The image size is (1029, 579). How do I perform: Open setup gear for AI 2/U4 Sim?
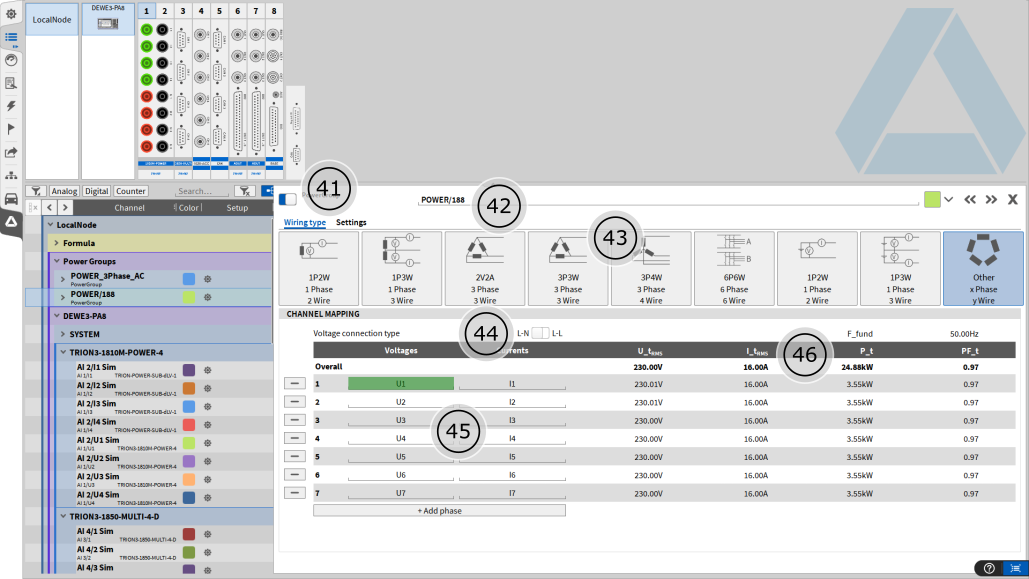207,498
